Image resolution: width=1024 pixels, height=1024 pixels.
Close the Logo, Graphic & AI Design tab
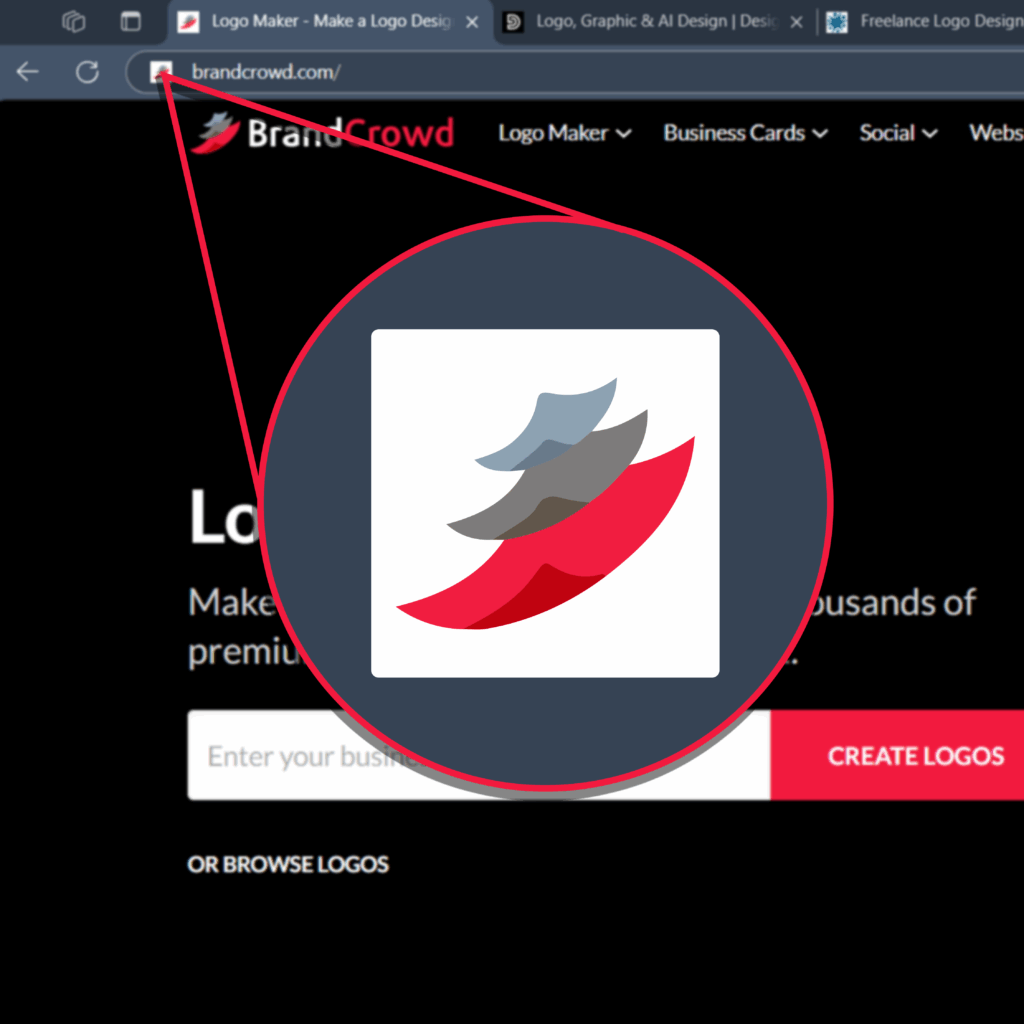[x=797, y=21]
